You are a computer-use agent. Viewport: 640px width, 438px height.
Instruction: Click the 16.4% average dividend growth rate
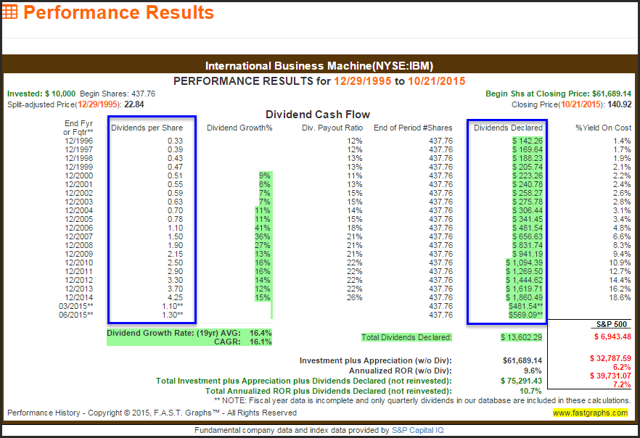pos(261,333)
